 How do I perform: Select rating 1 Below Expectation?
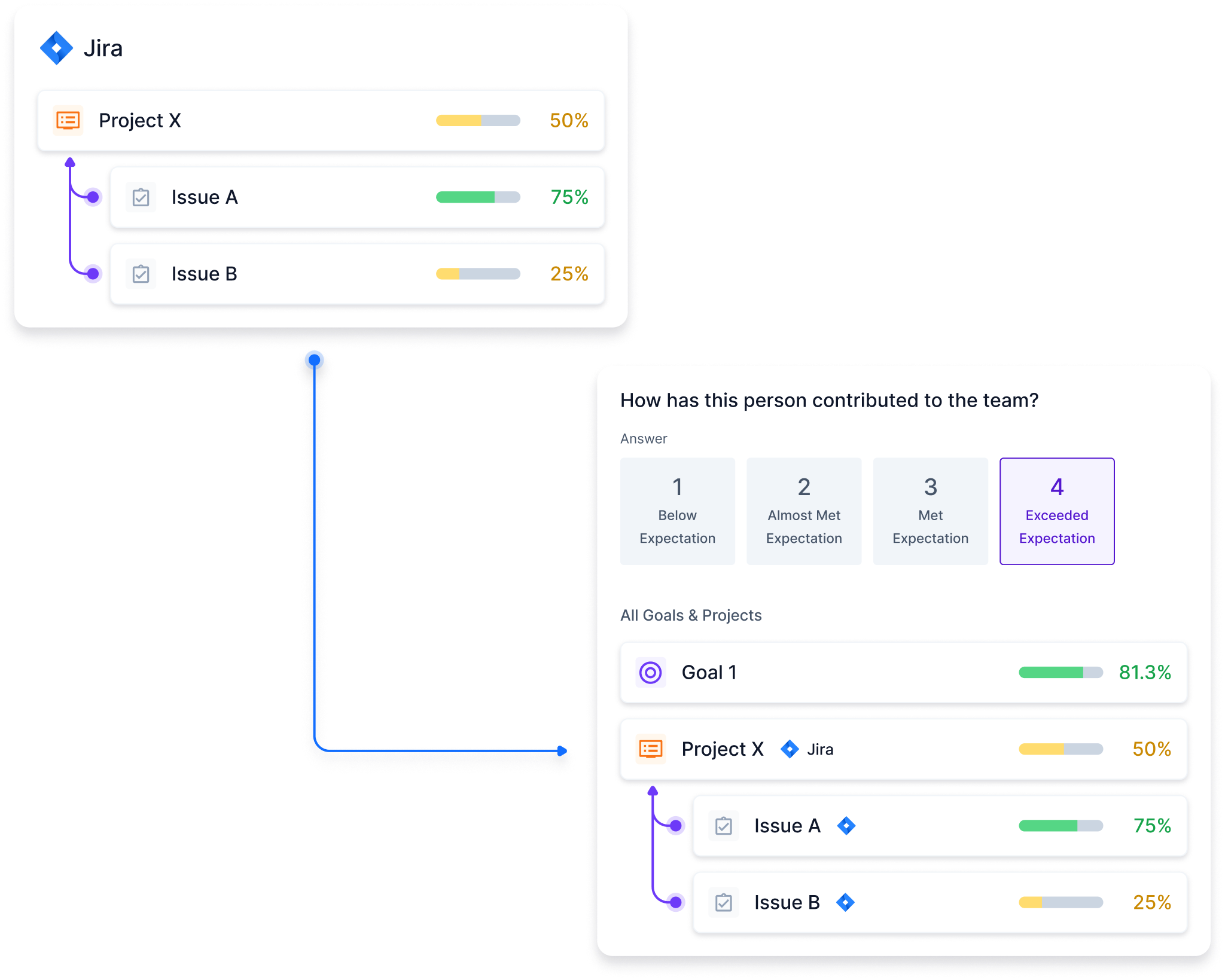(x=677, y=511)
